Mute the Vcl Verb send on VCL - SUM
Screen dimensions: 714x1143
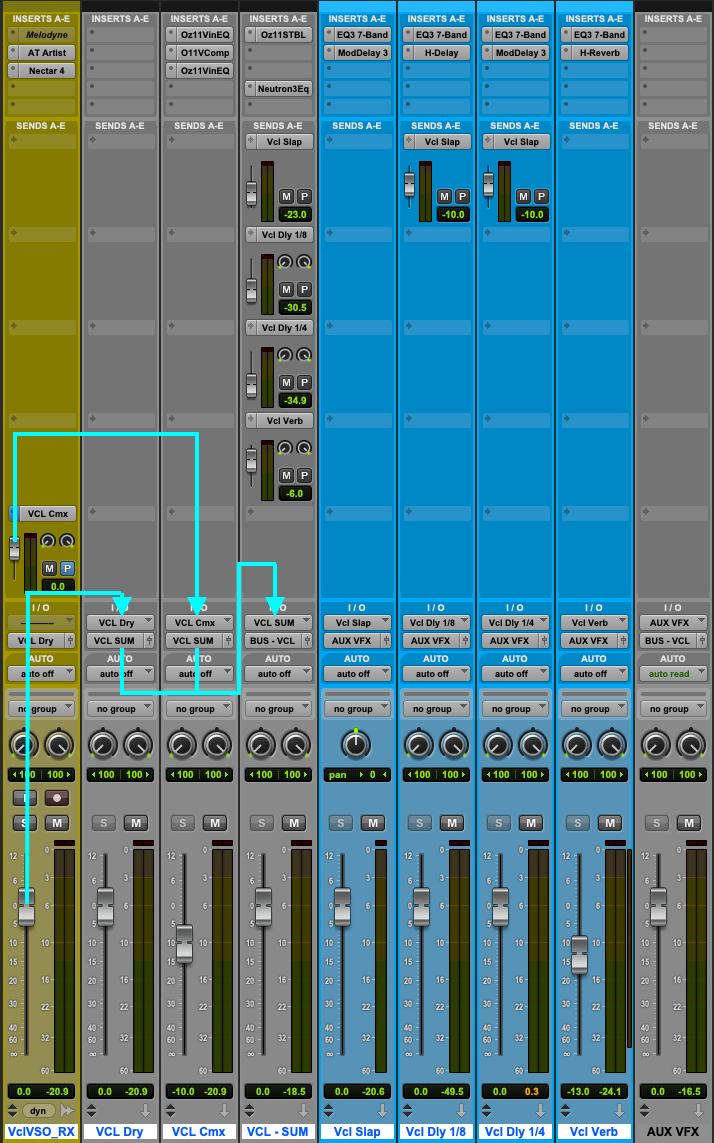287,475
